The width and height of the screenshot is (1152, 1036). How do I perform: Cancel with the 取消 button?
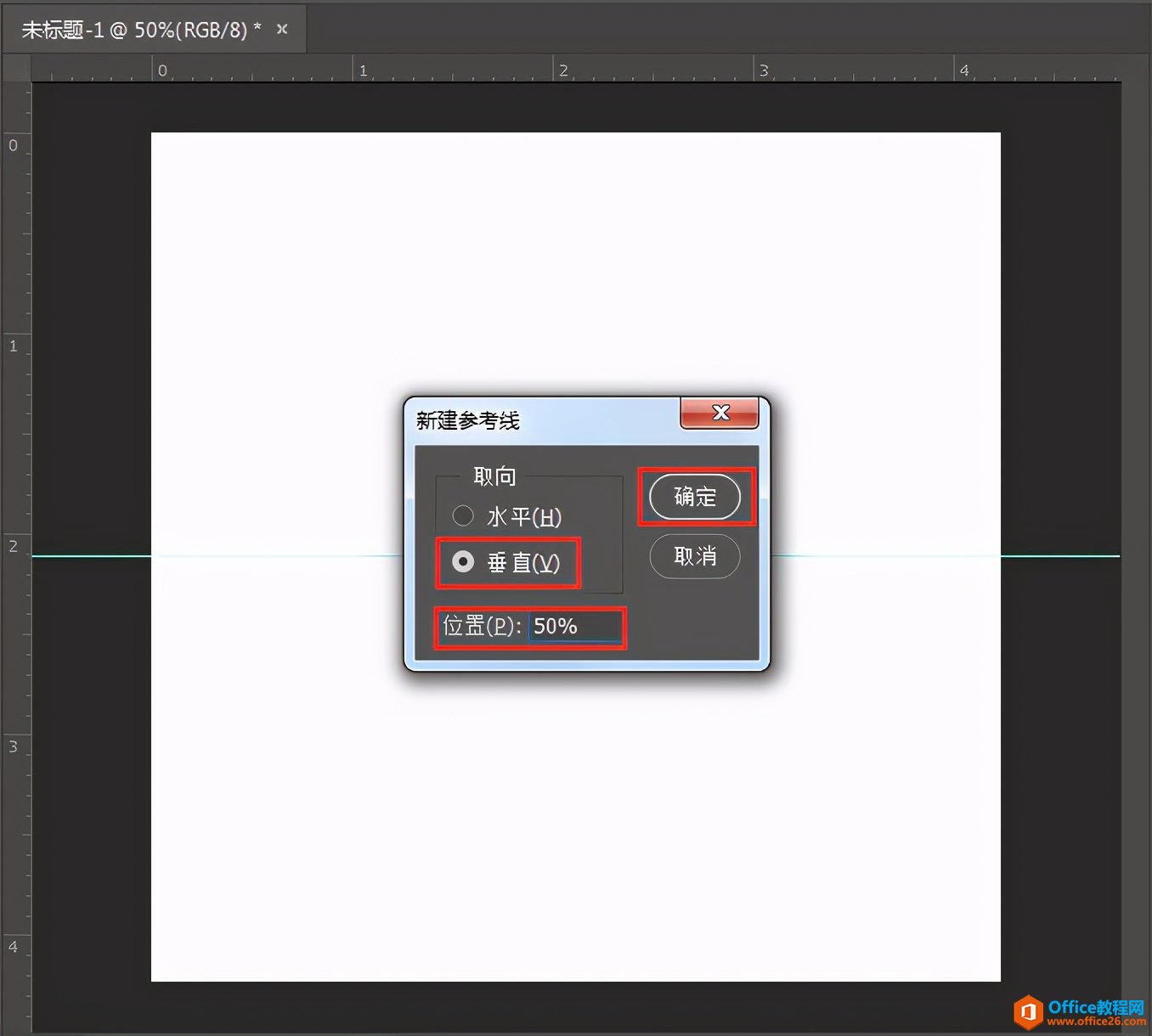pyautogui.click(x=695, y=556)
